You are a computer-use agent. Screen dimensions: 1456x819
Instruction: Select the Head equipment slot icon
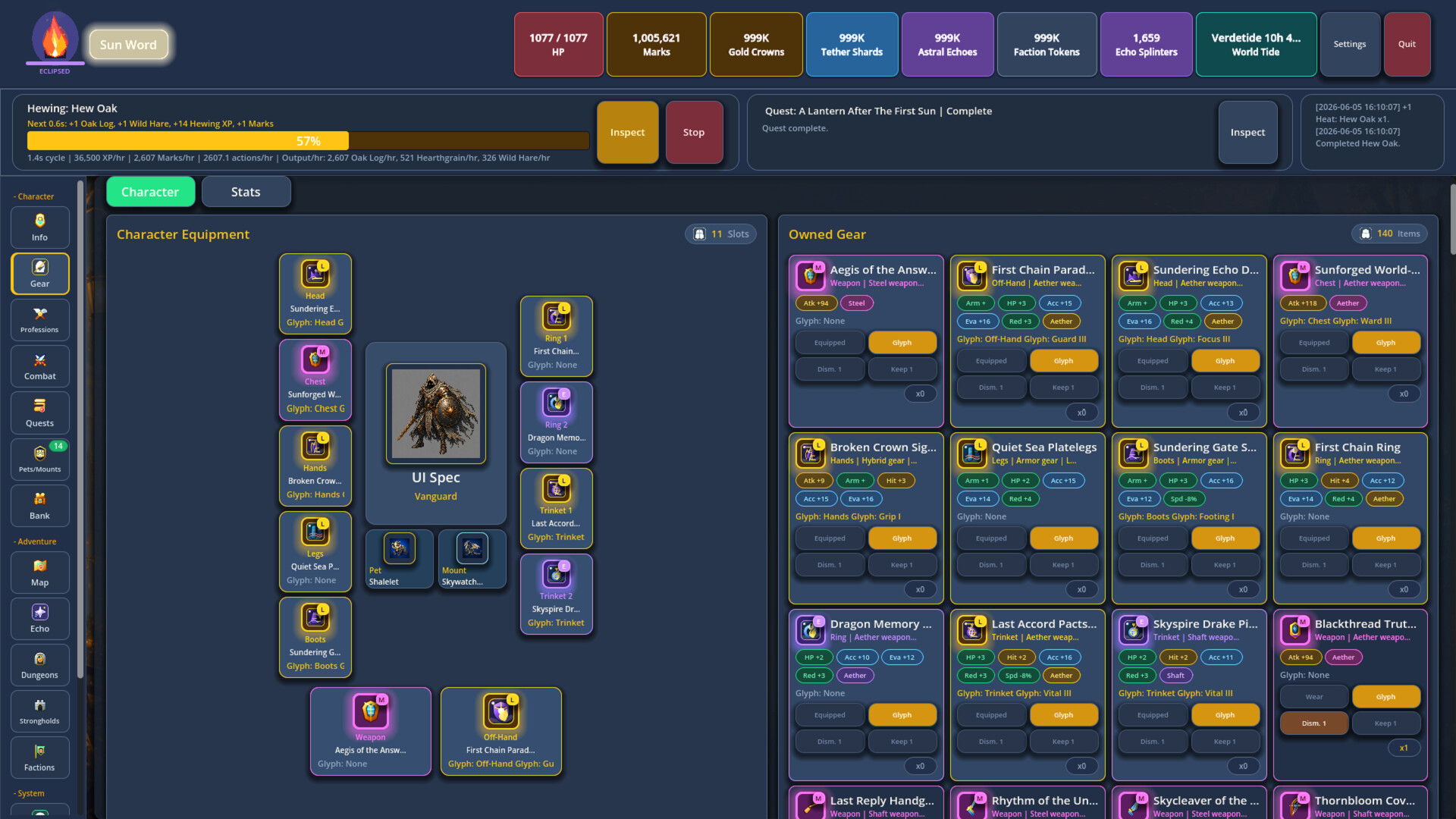315,274
